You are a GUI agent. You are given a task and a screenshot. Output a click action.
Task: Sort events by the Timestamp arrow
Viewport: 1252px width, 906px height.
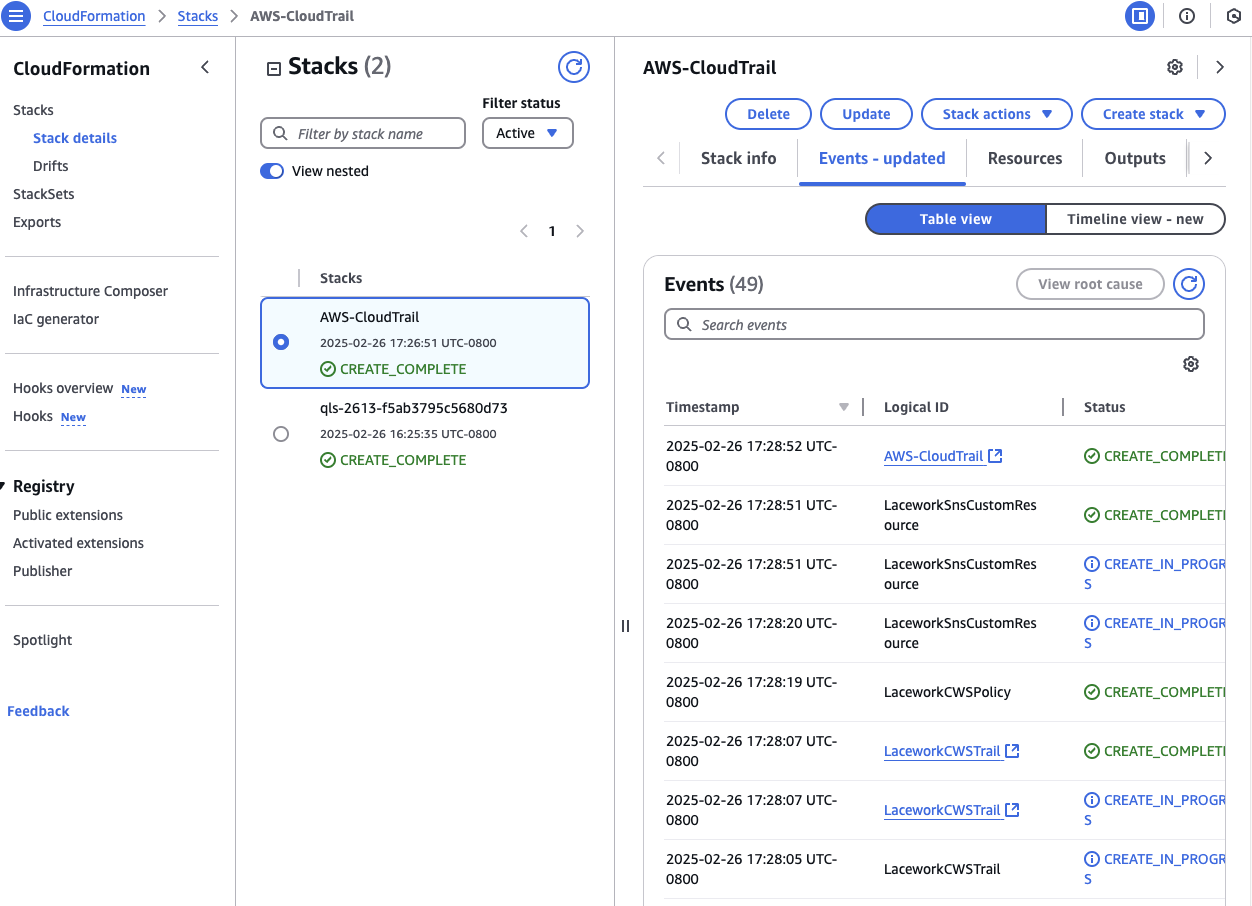coord(844,407)
